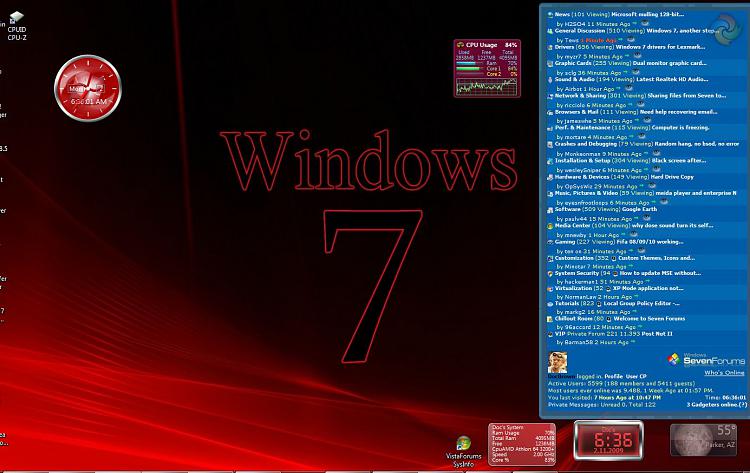The image size is (750, 473).
Task: Open thread 'Dual monitor graphic card...'
Action: (669, 64)
